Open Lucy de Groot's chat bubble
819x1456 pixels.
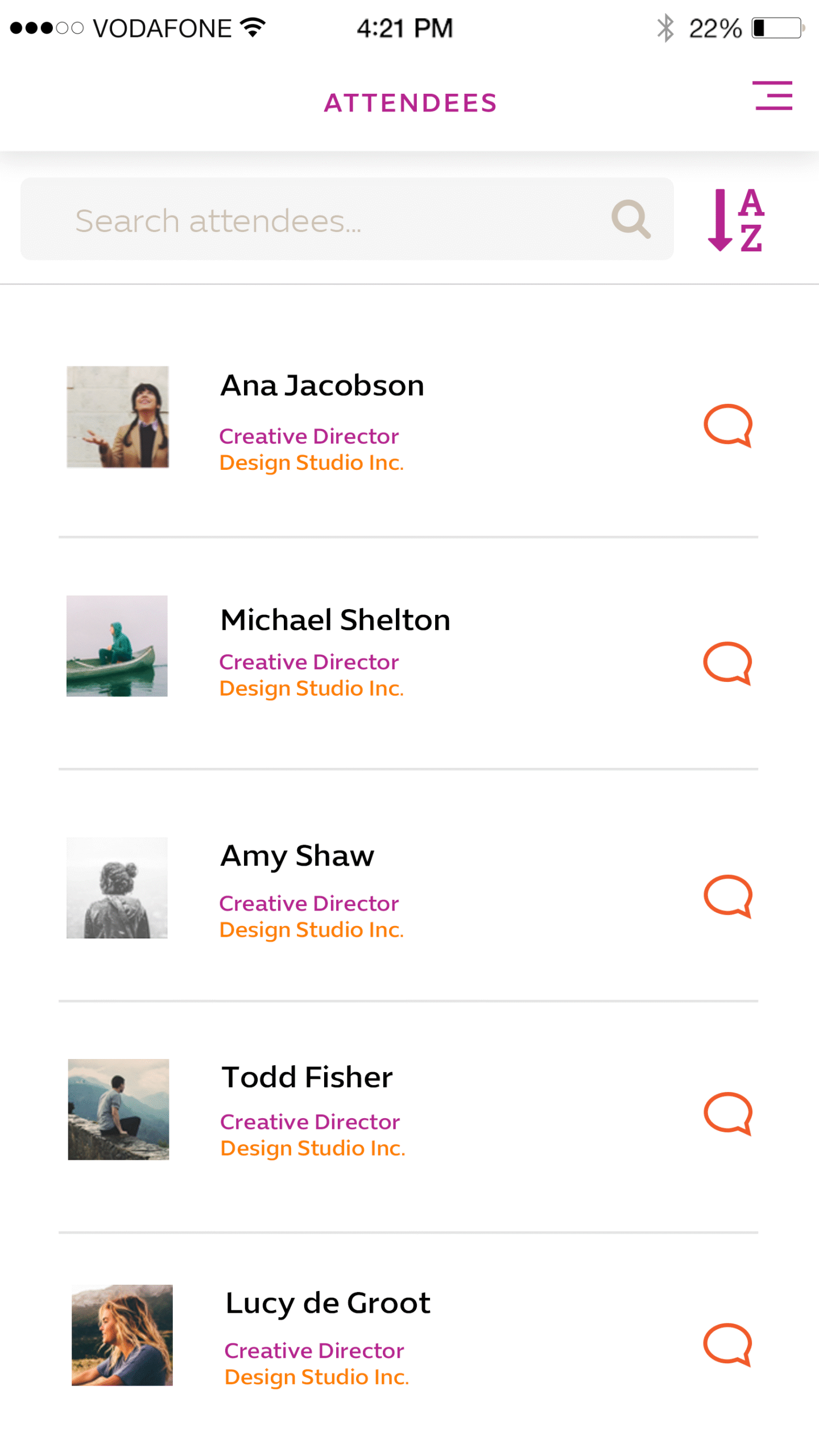click(727, 1344)
